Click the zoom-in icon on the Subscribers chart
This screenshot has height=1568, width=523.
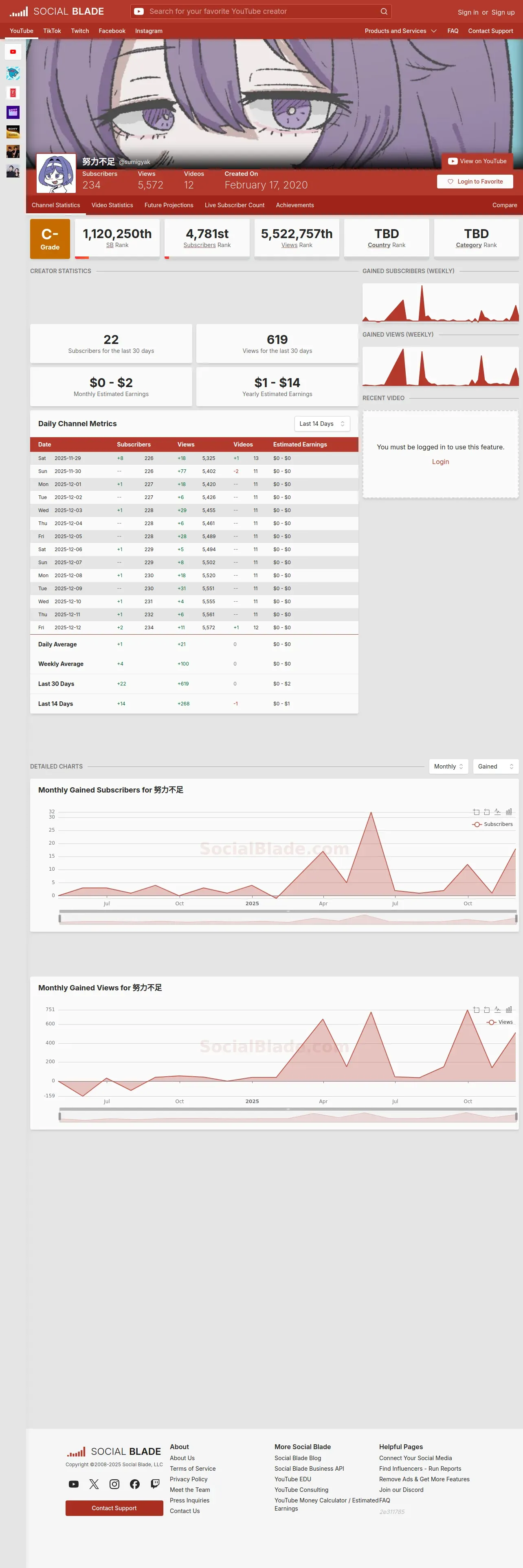point(476,812)
